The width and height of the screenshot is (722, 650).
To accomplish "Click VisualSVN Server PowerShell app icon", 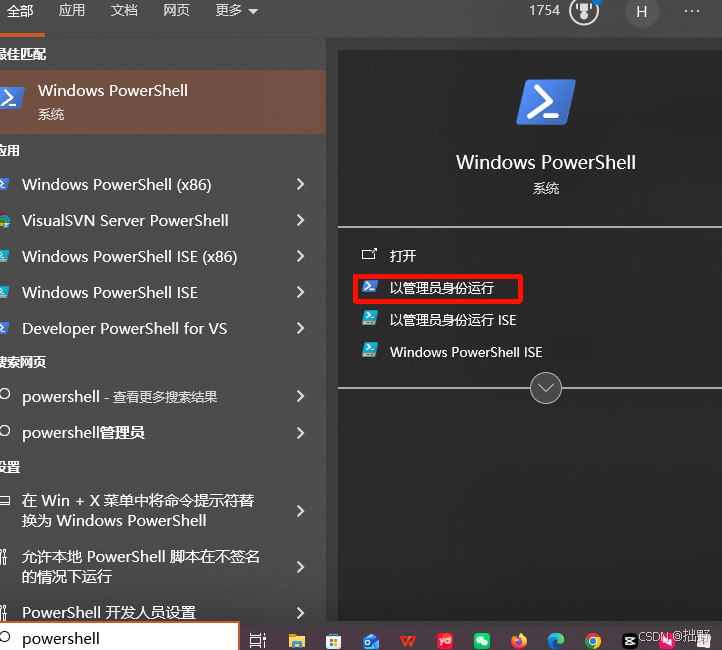I will coord(5,221).
